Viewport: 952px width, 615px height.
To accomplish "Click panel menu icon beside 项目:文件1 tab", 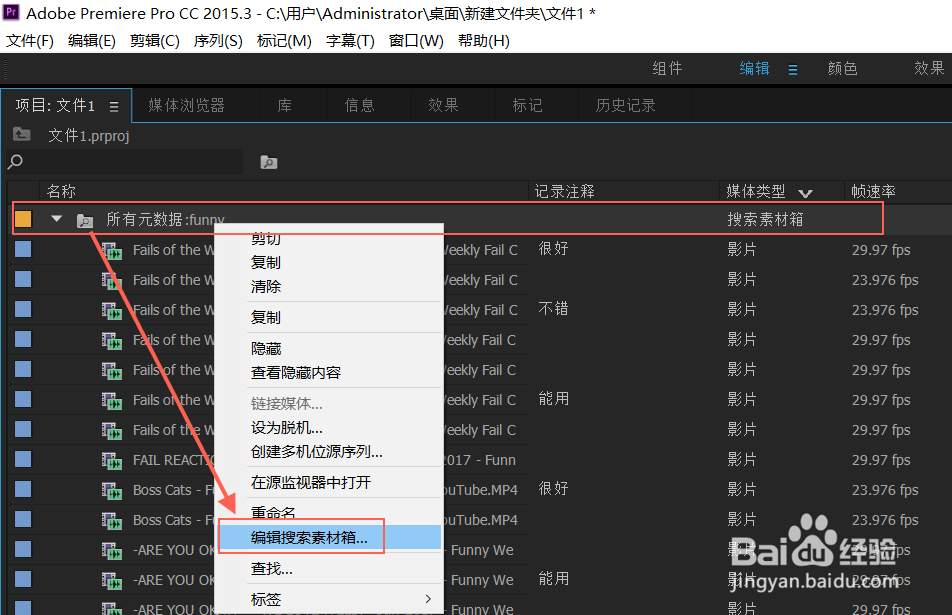I will click(113, 104).
